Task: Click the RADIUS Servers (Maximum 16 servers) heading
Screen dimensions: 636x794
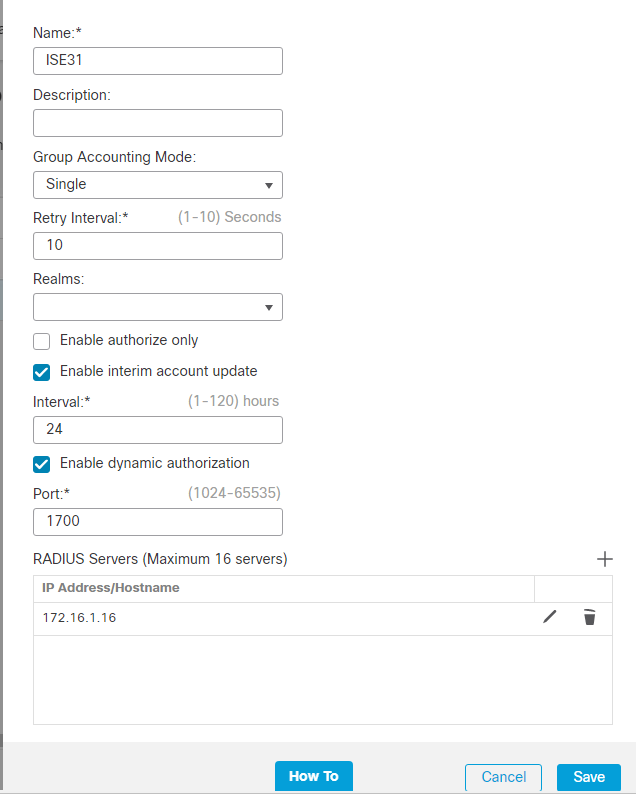Action: (160, 559)
